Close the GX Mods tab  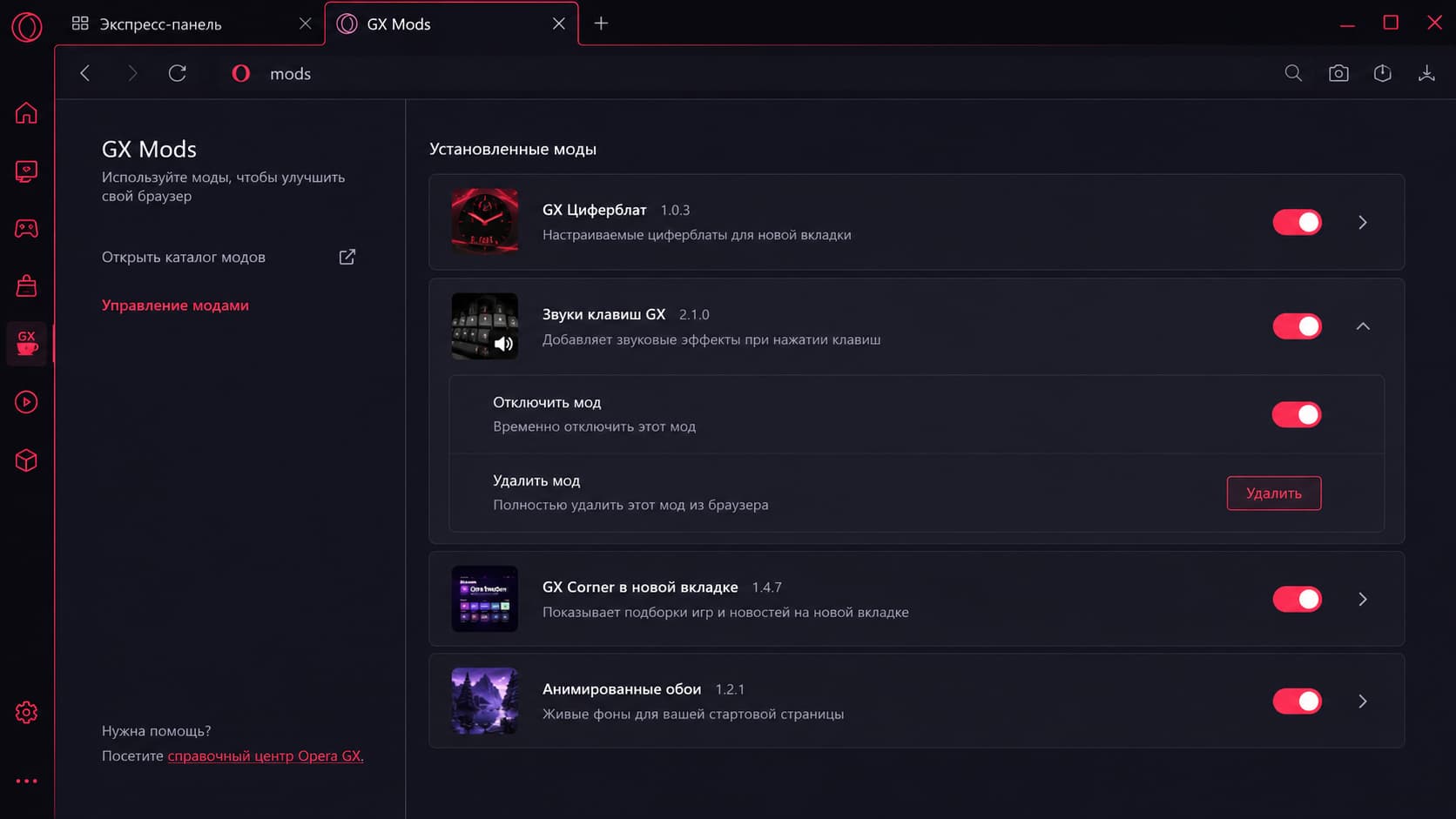click(558, 23)
